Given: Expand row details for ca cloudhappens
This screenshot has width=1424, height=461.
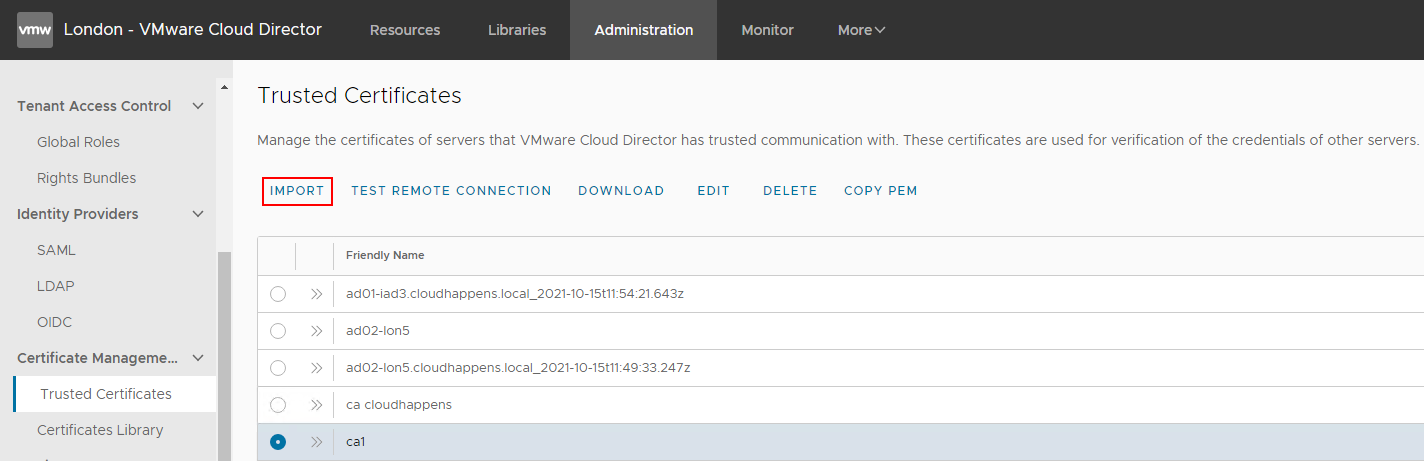Looking at the screenshot, I should coord(316,405).
